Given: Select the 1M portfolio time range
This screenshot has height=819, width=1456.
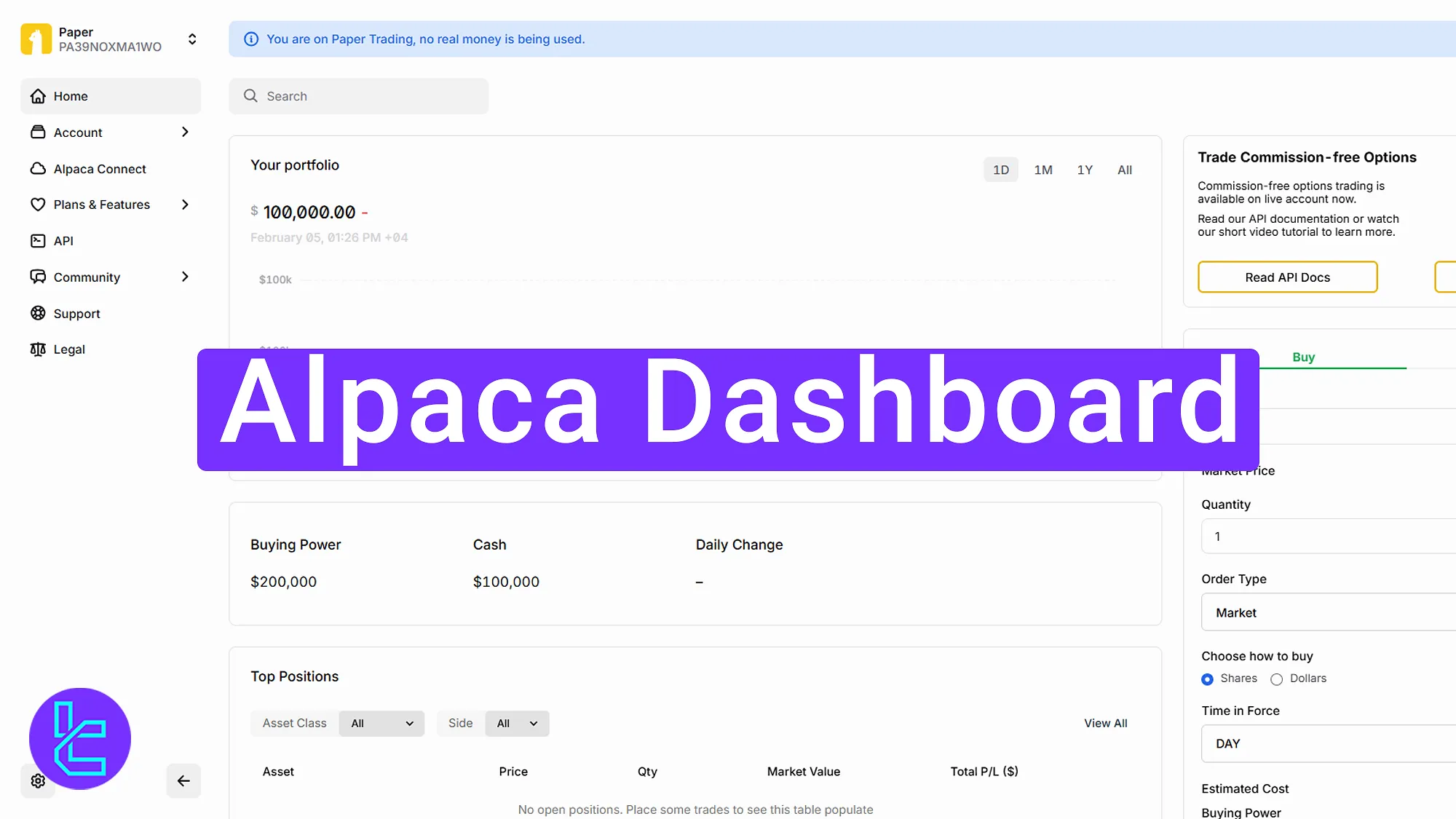Looking at the screenshot, I should pos(1043,169).
